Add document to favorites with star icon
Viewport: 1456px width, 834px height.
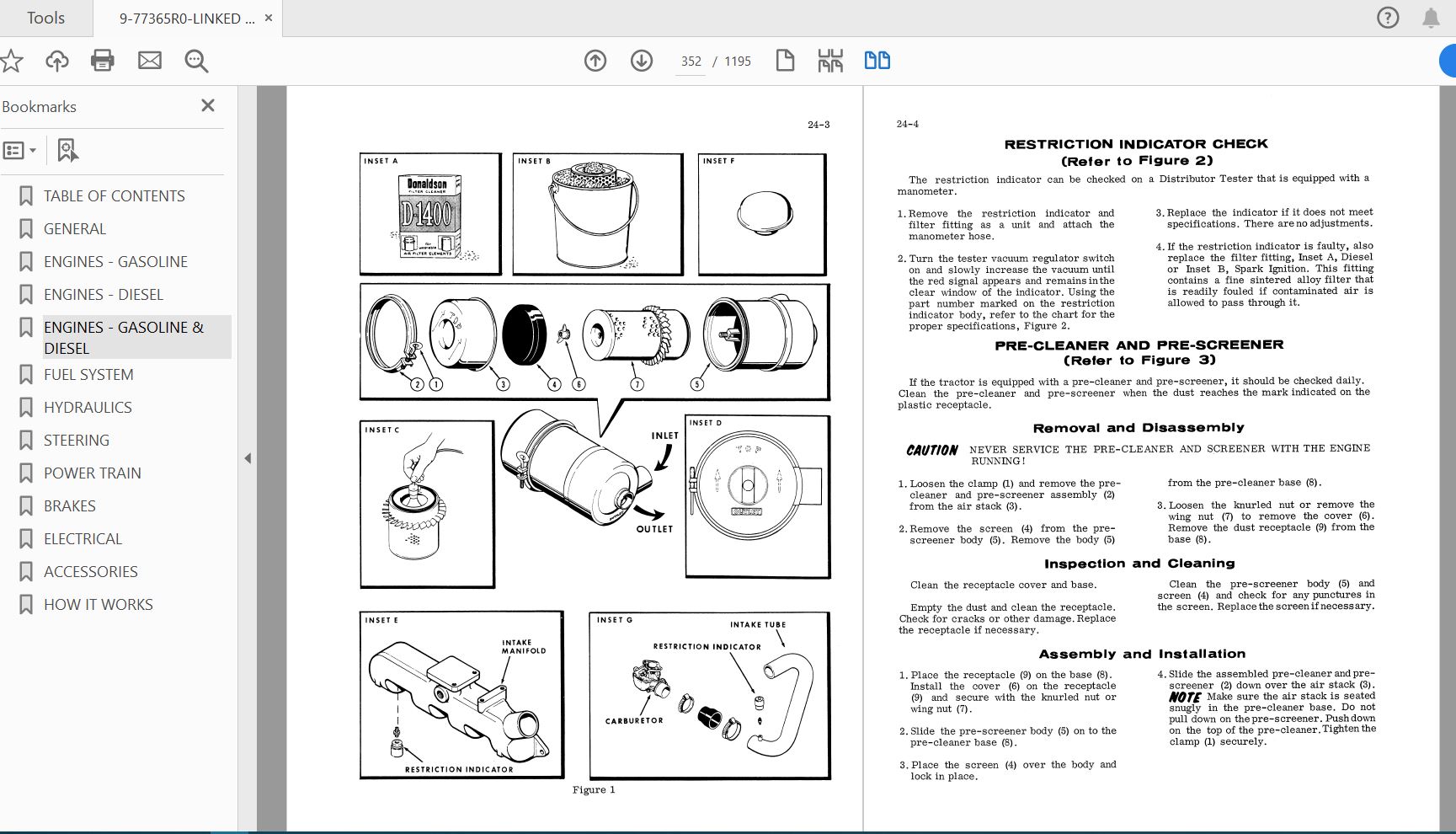(11, 60)
